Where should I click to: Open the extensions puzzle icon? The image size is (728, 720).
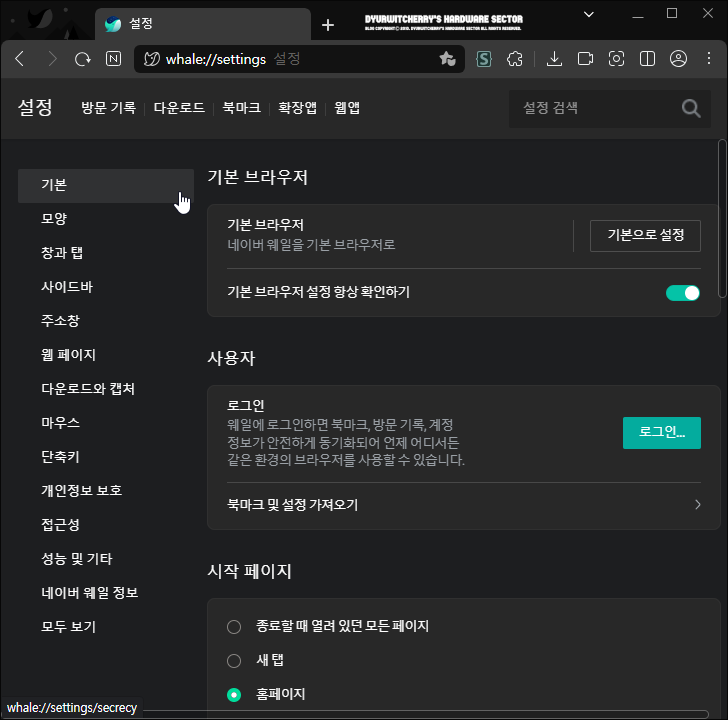(515, 59)
